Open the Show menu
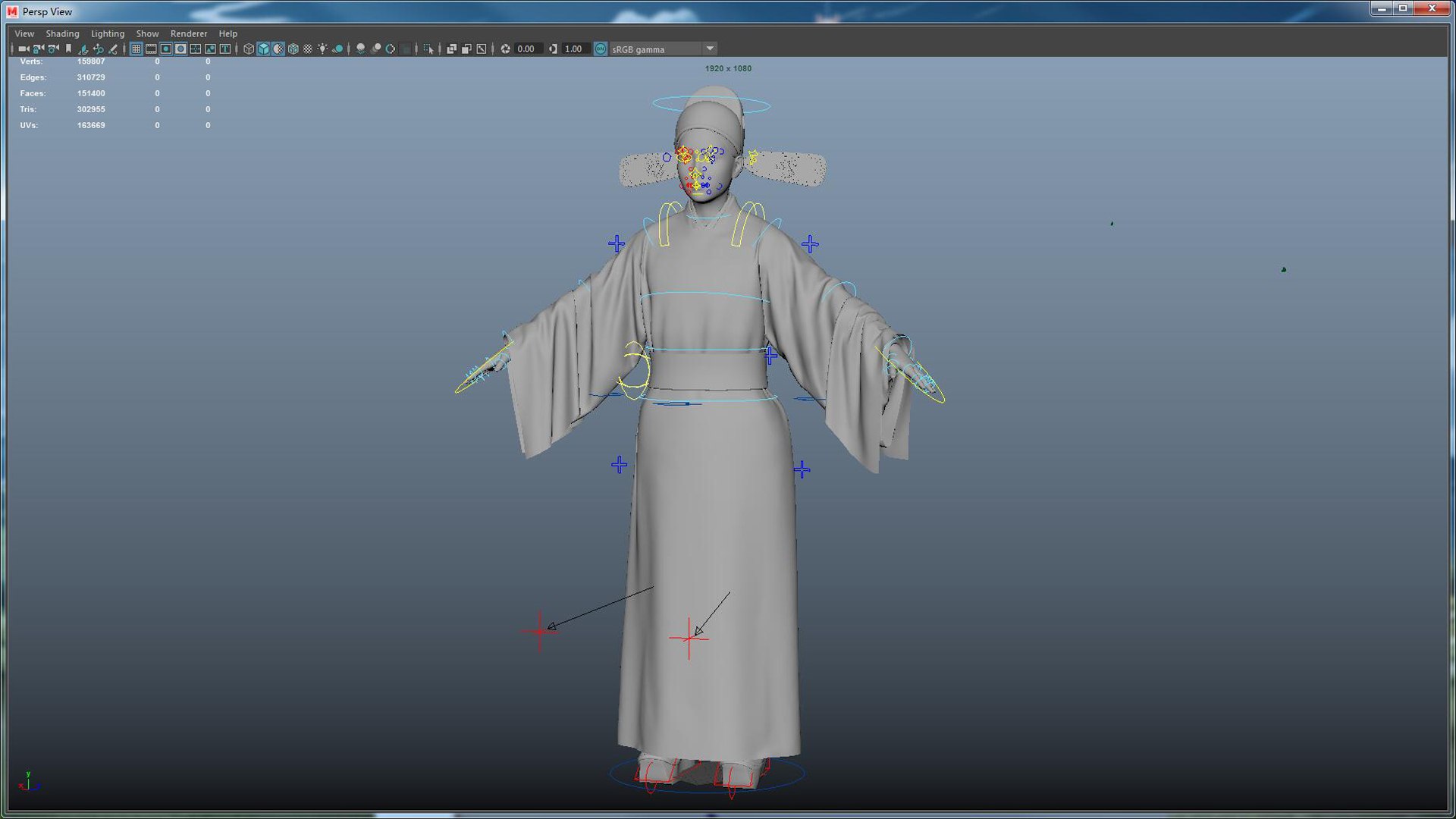Image resolution: width=1456 pixels, height=819 pixels. pos(147,33)
